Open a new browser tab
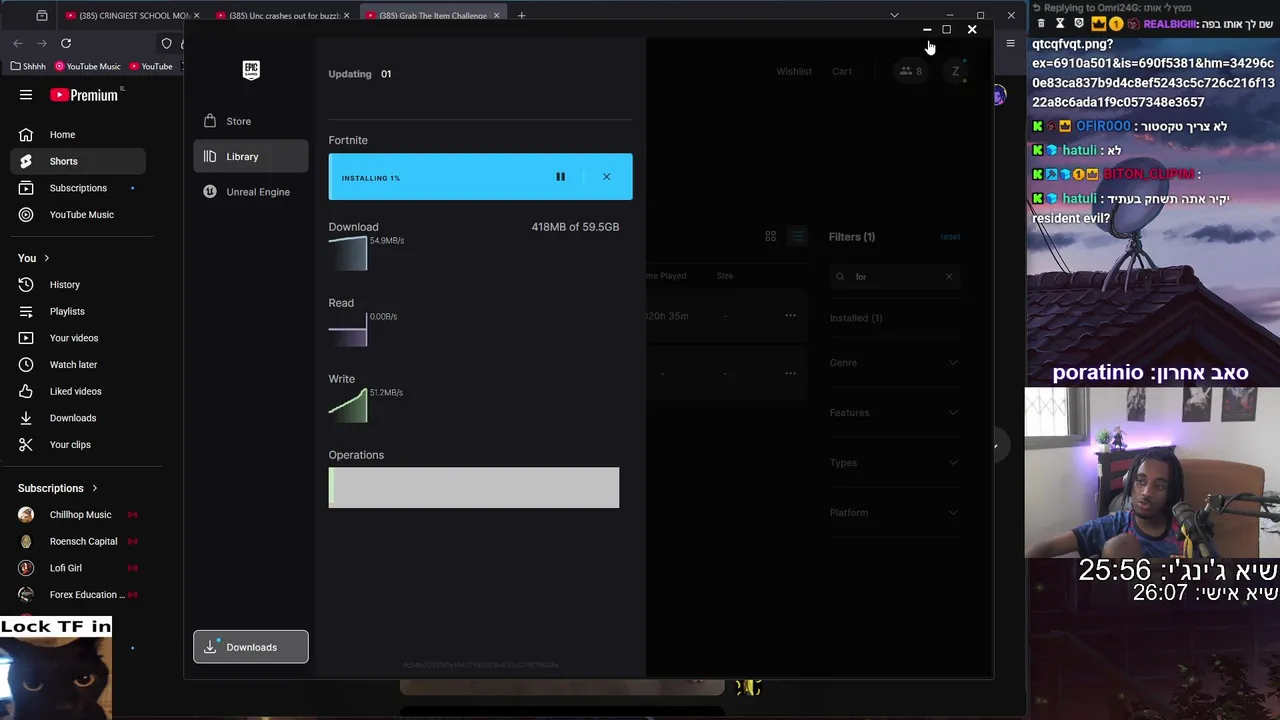The height and width of the screenshot is (720, 1280). click(x=521, y=16)
